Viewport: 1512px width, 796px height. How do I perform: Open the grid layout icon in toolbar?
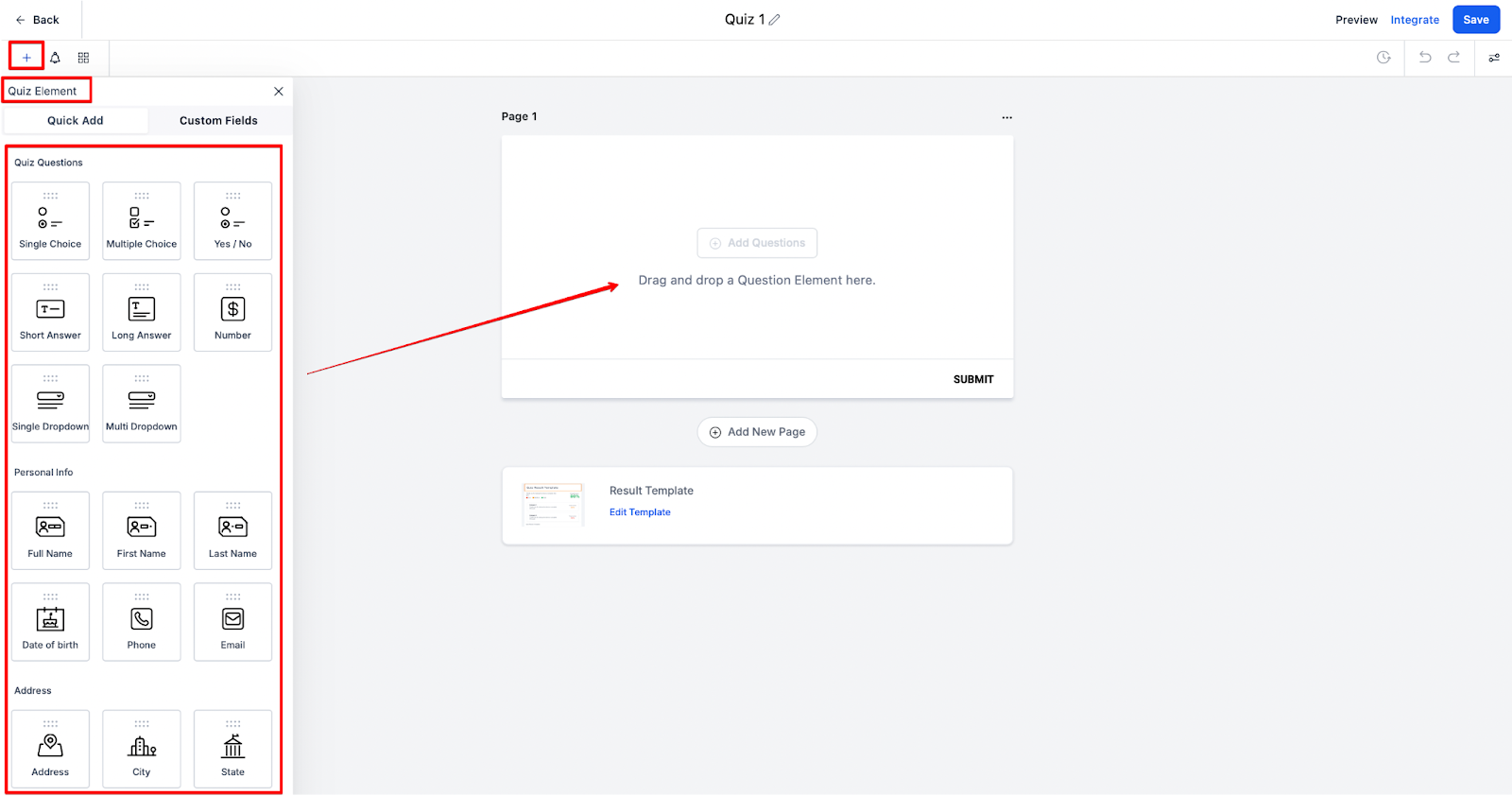click(83, 58)
